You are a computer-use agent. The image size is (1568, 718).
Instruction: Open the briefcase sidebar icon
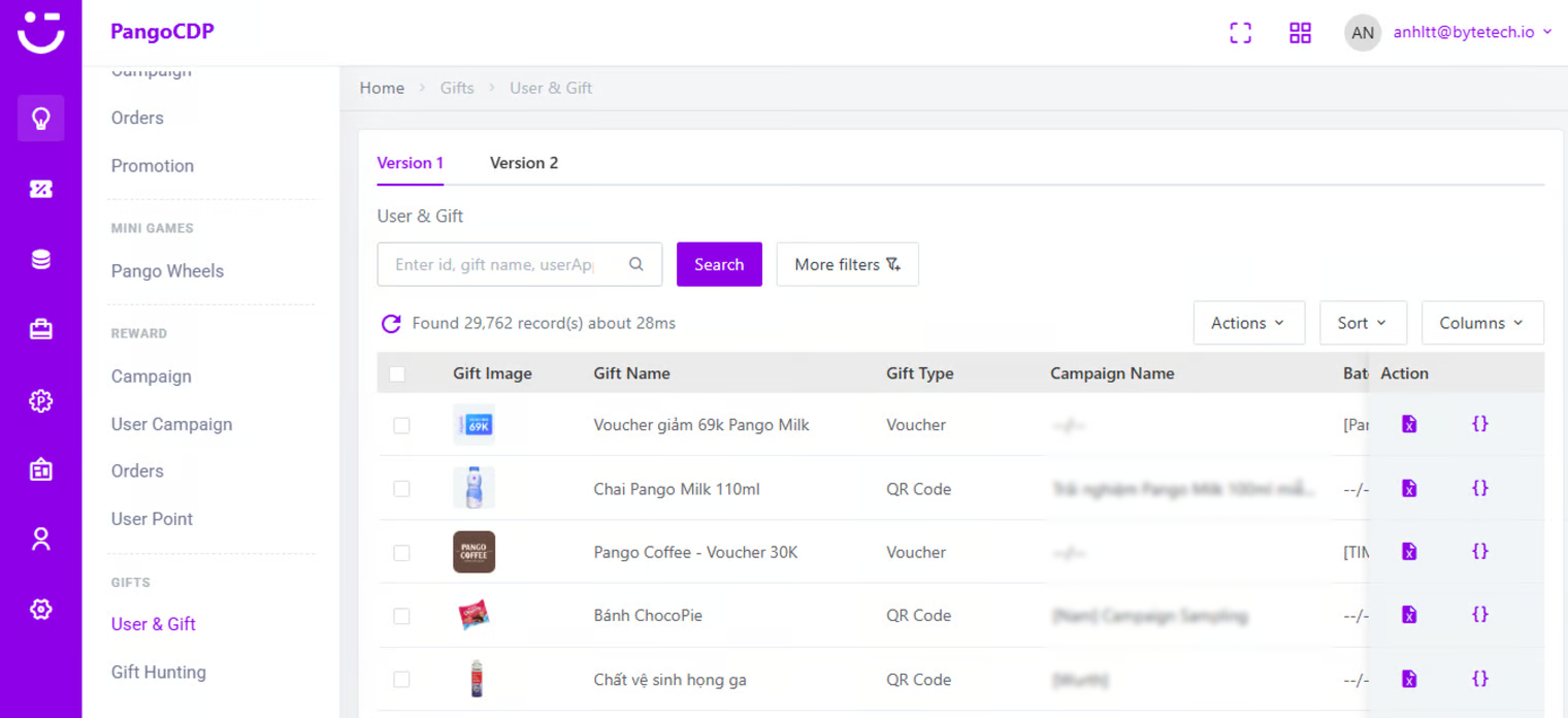tap(41, 329)
